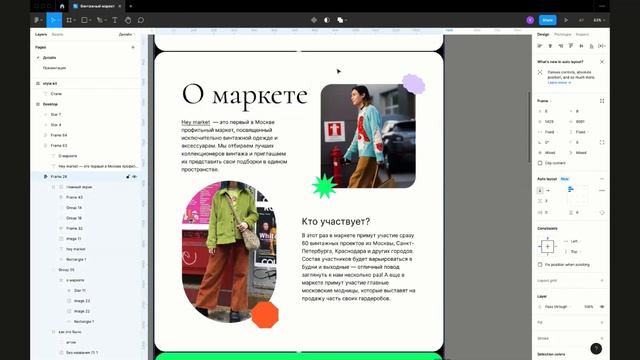Click the Align vertical centers icon
640x360 pixels.
pyautogui.click(x=581, y=46)
